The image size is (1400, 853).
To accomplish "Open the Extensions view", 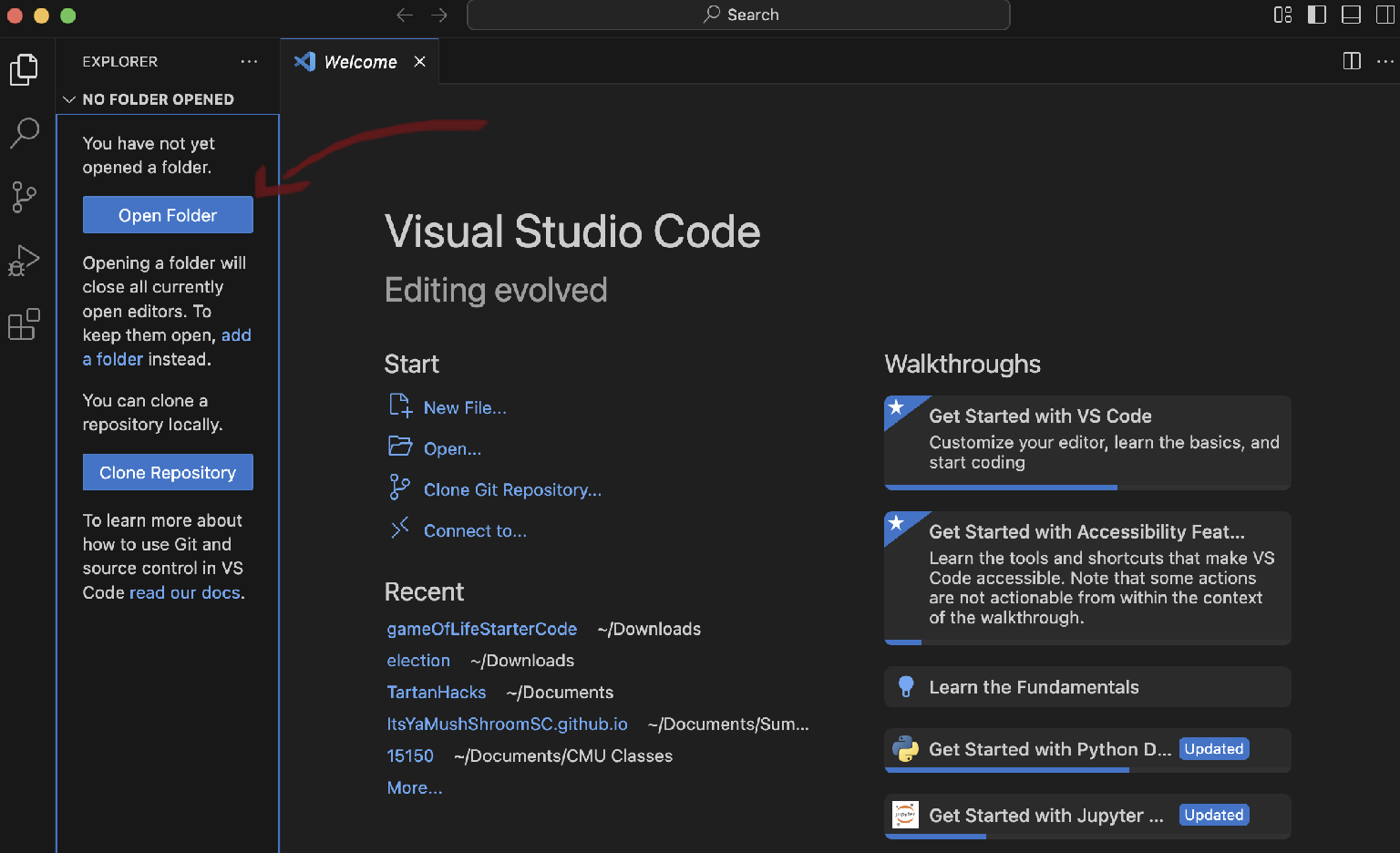I will tap(25, 324).
